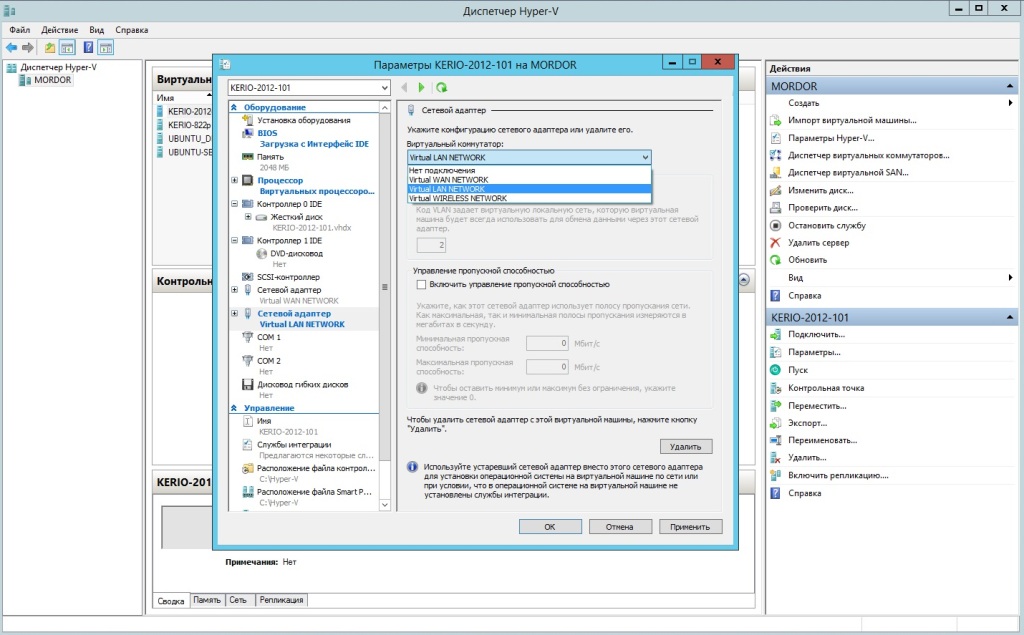Expand the Контроллер 0 IDE node
The width and height of the screenshot is (1024, 635).
coord(234,204)
